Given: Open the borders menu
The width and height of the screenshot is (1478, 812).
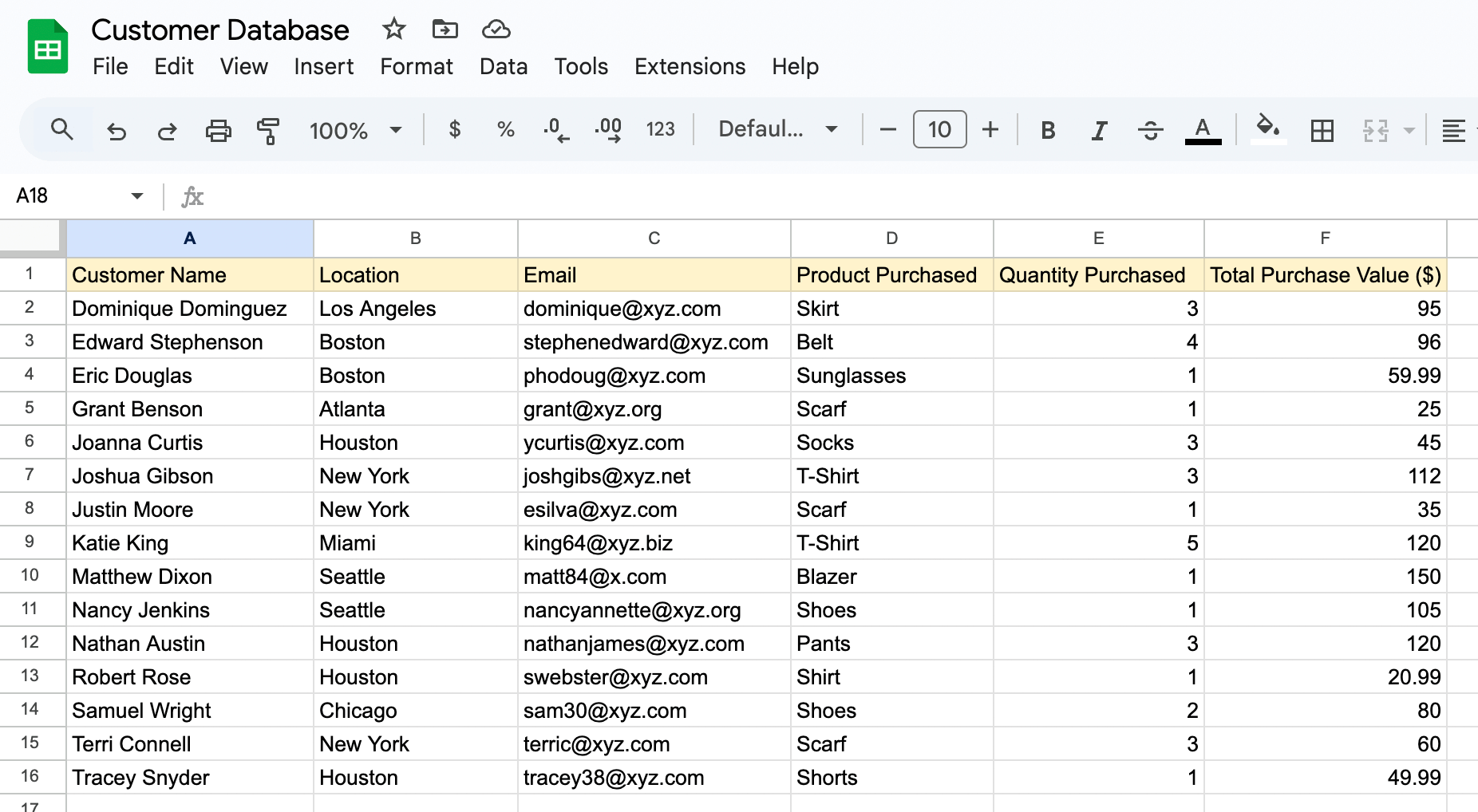Looking at the screenshot, I should tap(1322, 130).
